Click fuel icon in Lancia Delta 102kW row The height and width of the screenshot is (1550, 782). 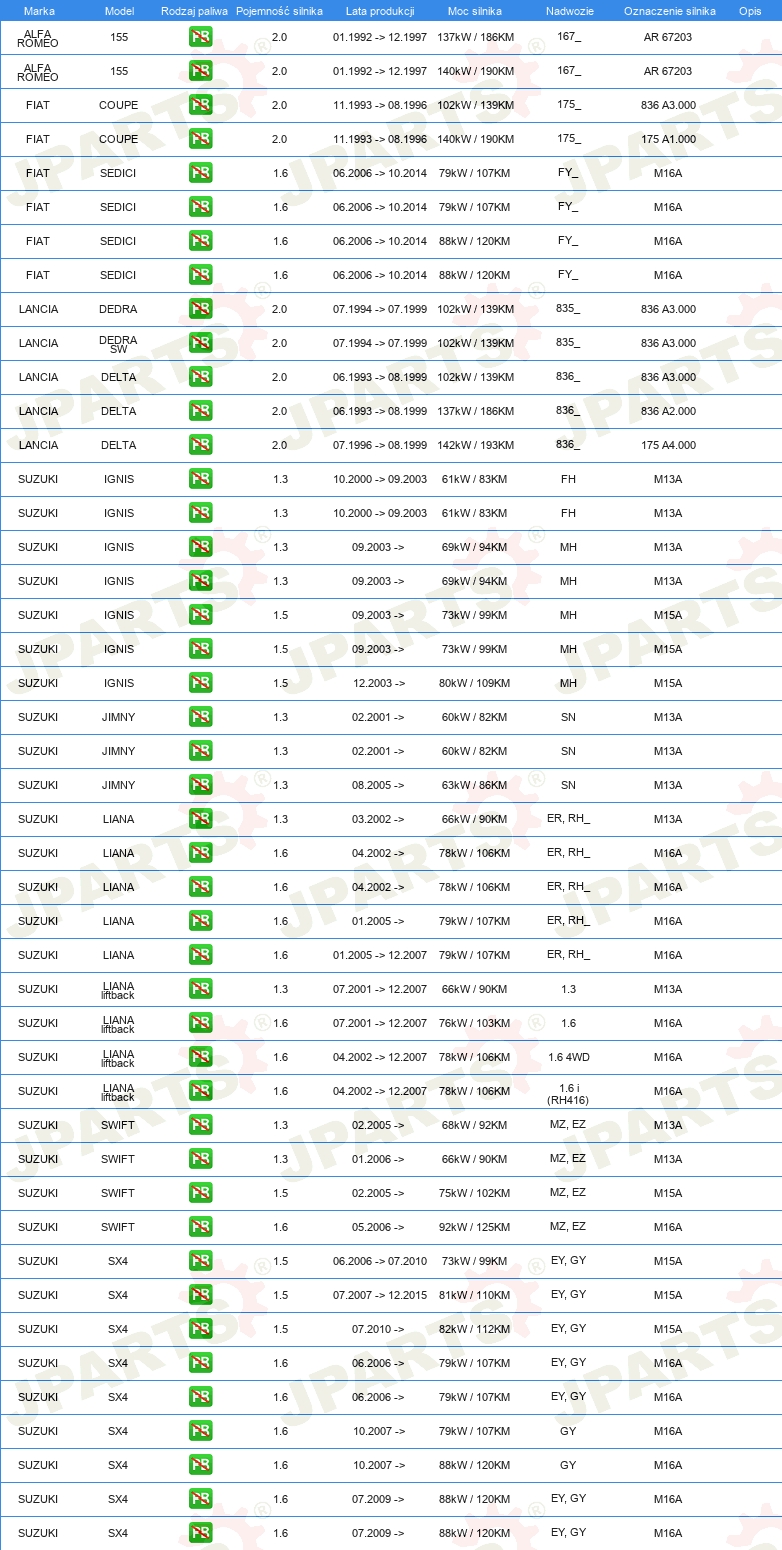(200, 377)
